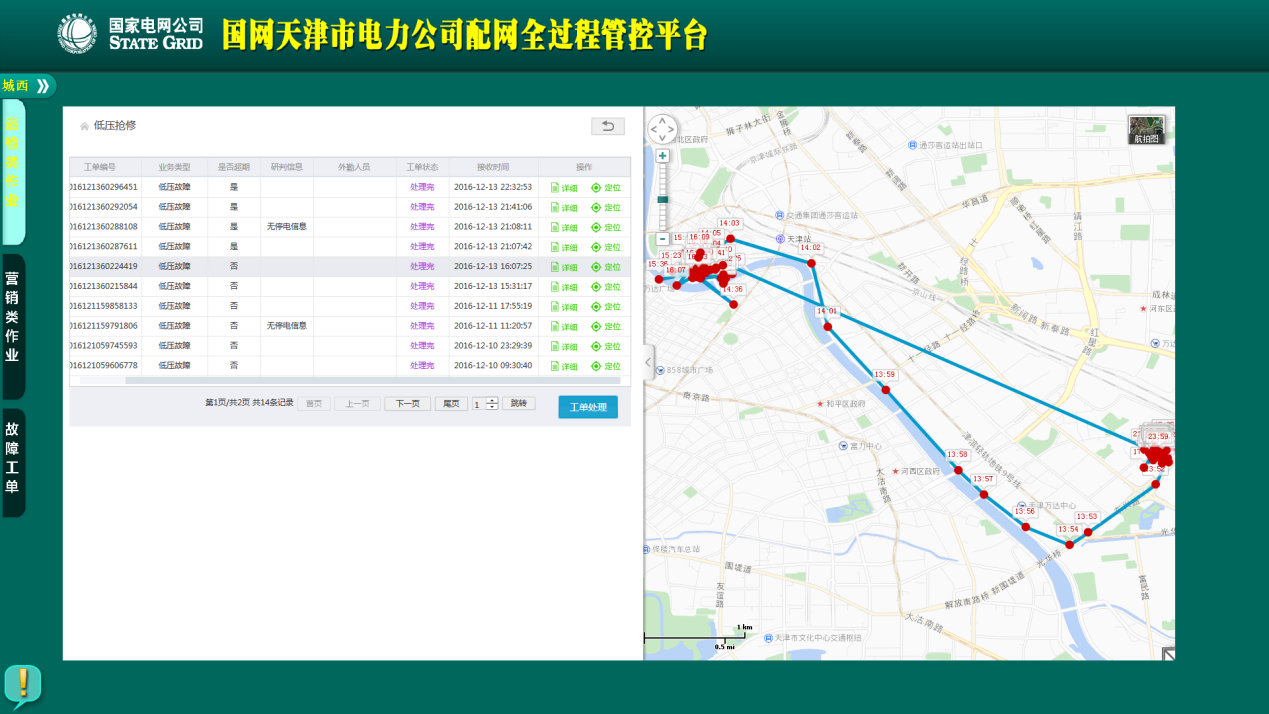Screen dimensions: 1269x714
Task: Go to next page with 下一页
Action: click(407, 404)
